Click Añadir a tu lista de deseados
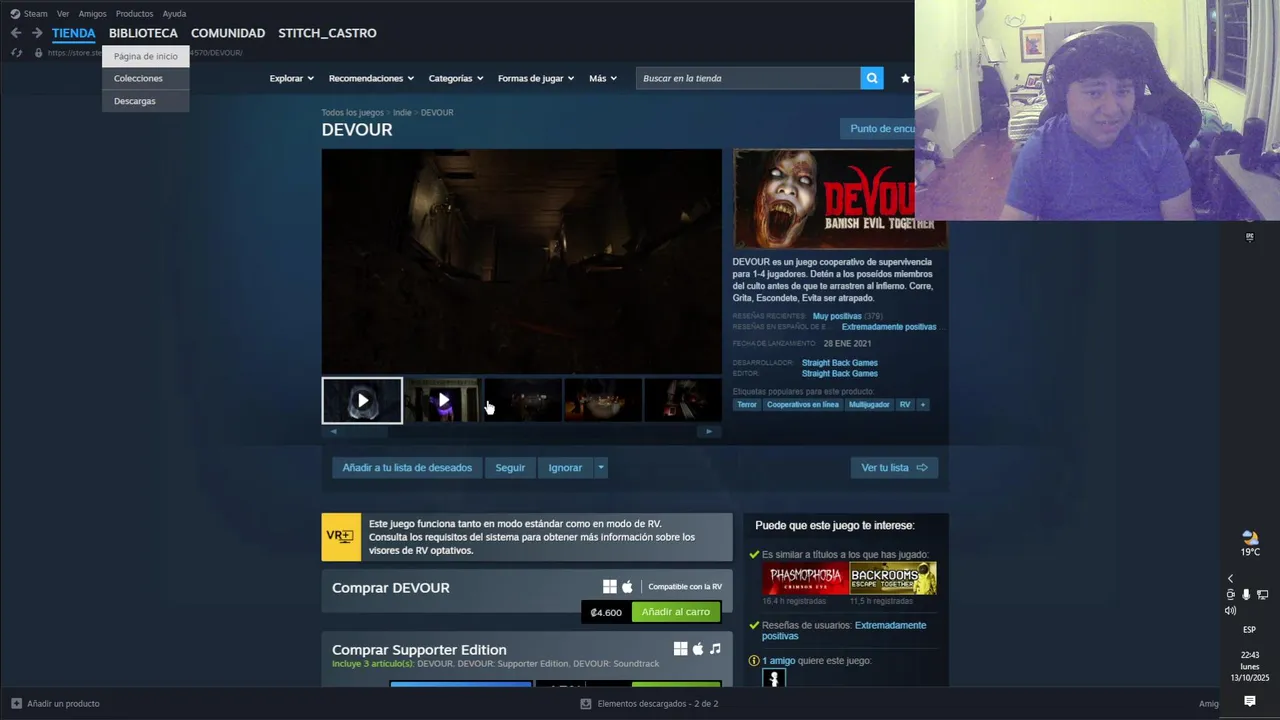The width and height of the screenshot is (1280, 720). pyautogui.click(x=407, y=467)
